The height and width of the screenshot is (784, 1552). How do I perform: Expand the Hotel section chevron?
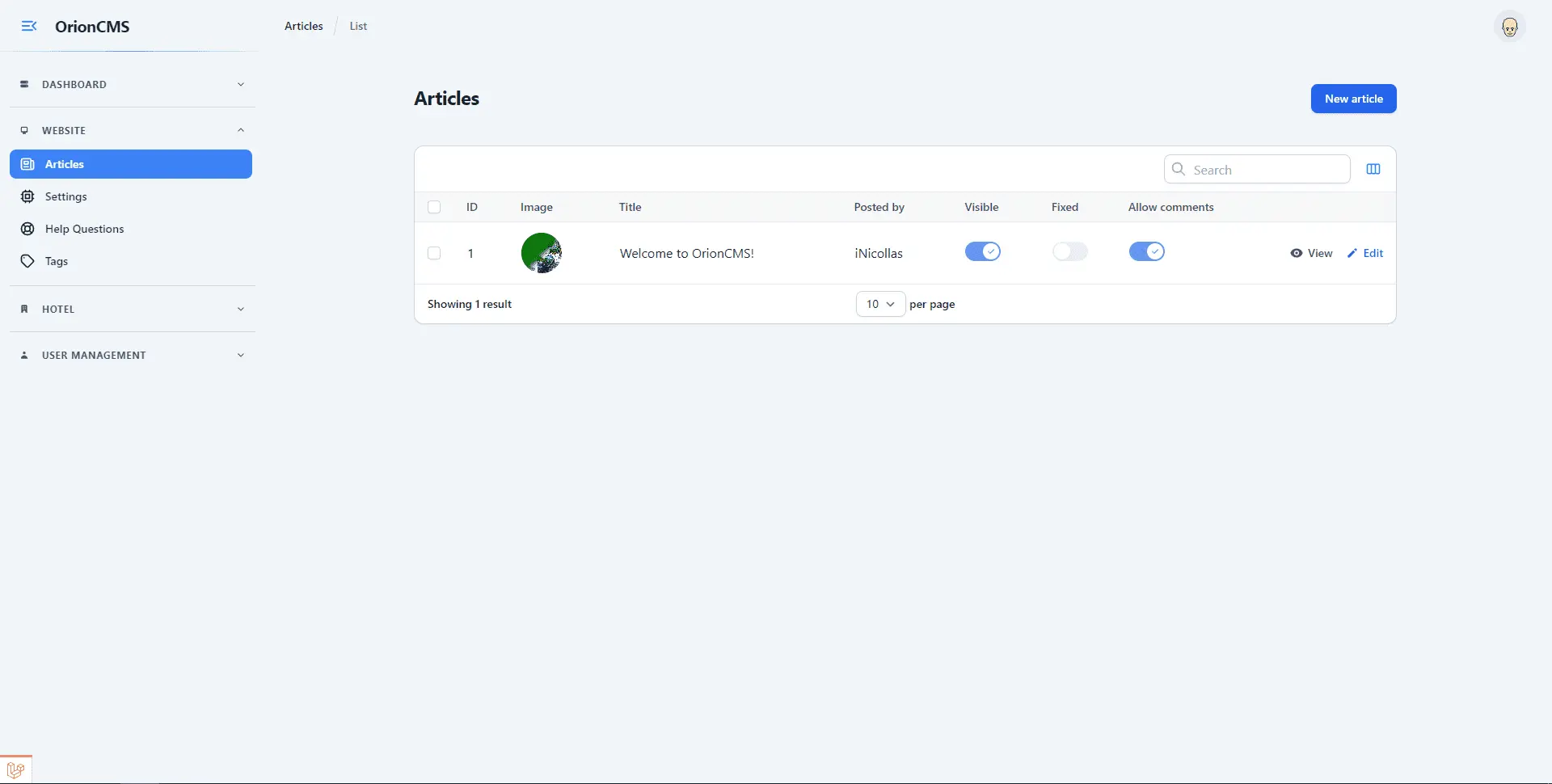tap(241, 309)
